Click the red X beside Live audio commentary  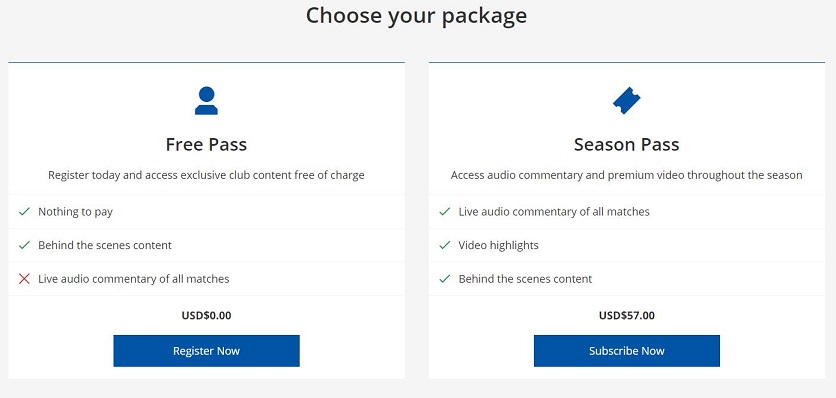24,279
